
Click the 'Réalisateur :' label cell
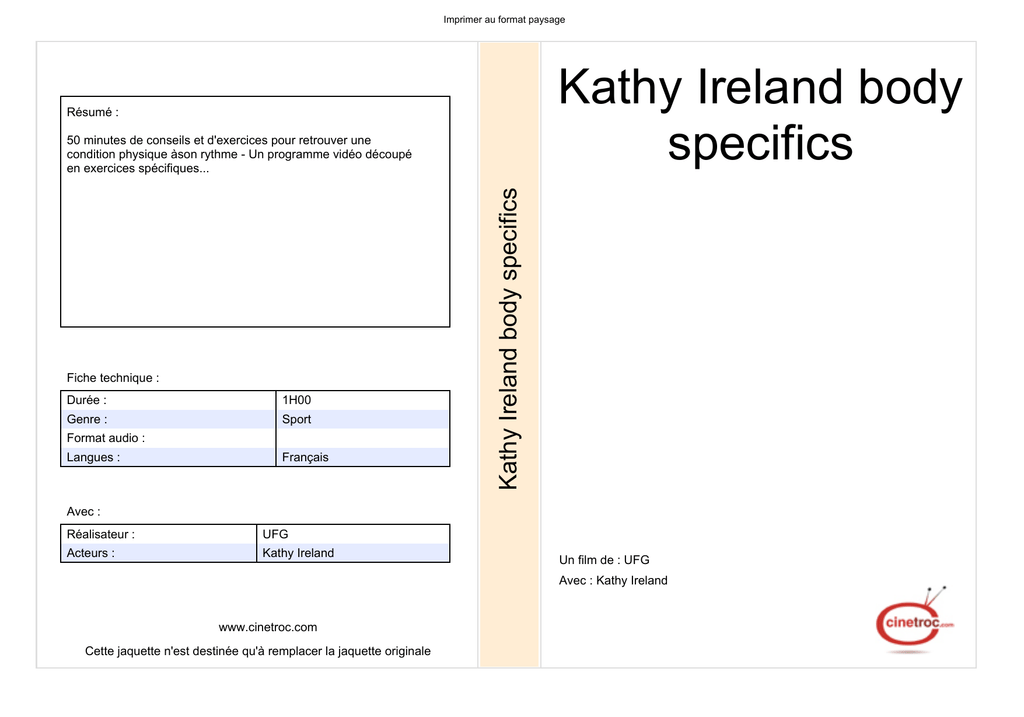click(159, 534)
